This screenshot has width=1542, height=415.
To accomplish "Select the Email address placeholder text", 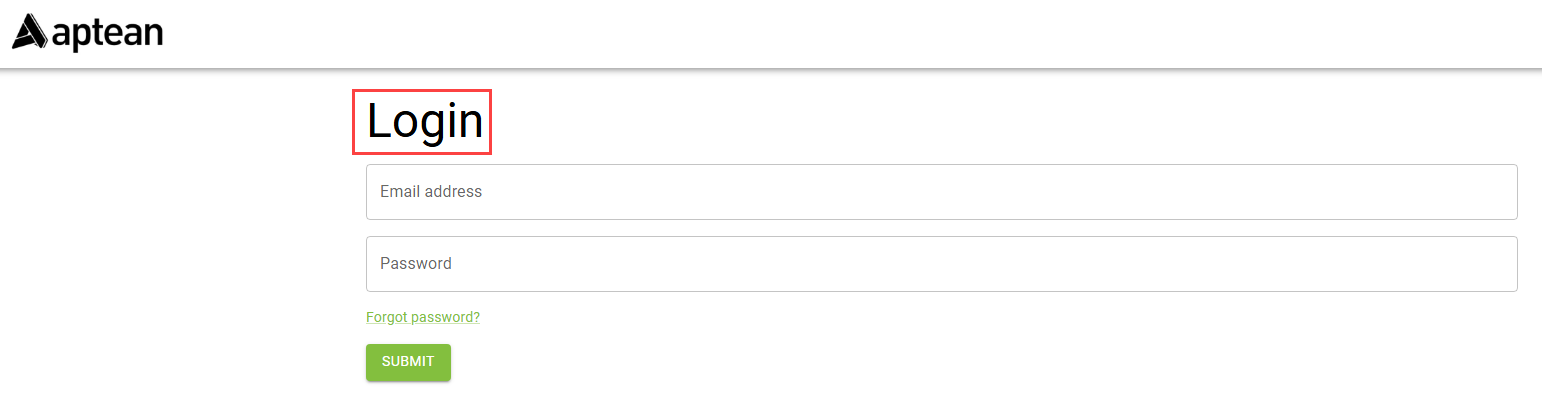I will pos(431,192).
